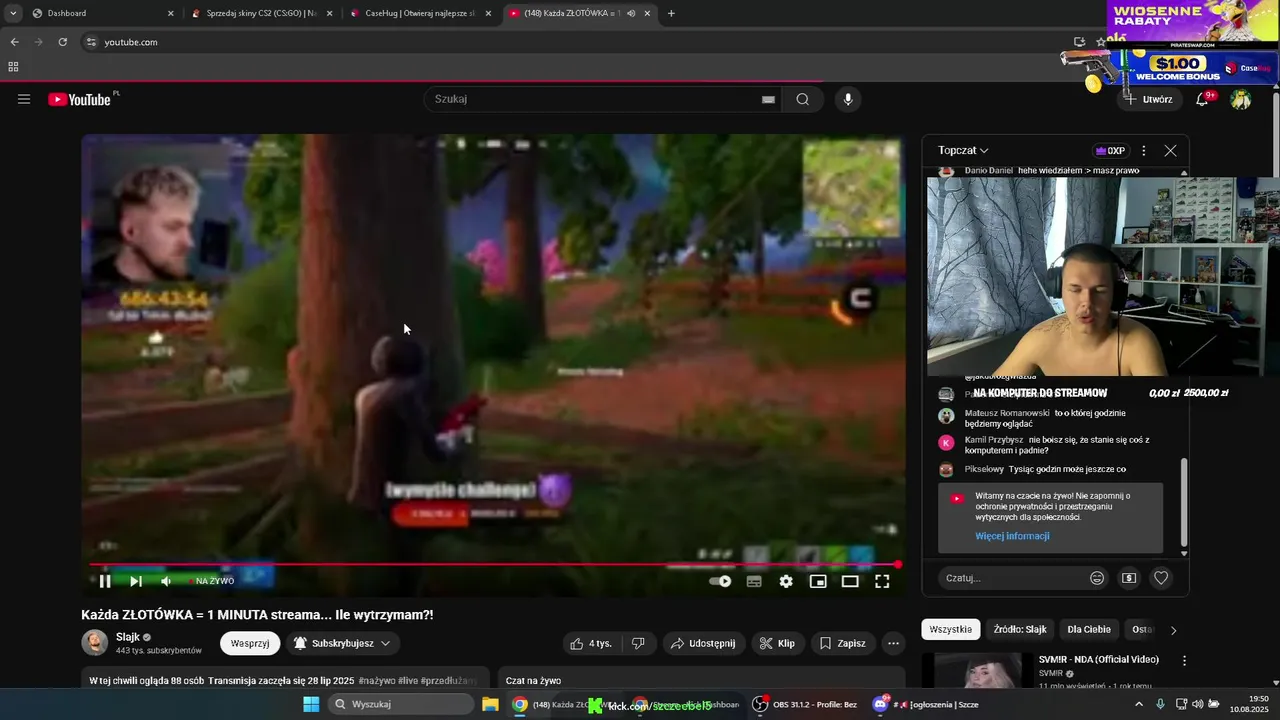The image size is (1280, 720).
Task: Save video with Zapisz button
Action: [x=843, y=643]
